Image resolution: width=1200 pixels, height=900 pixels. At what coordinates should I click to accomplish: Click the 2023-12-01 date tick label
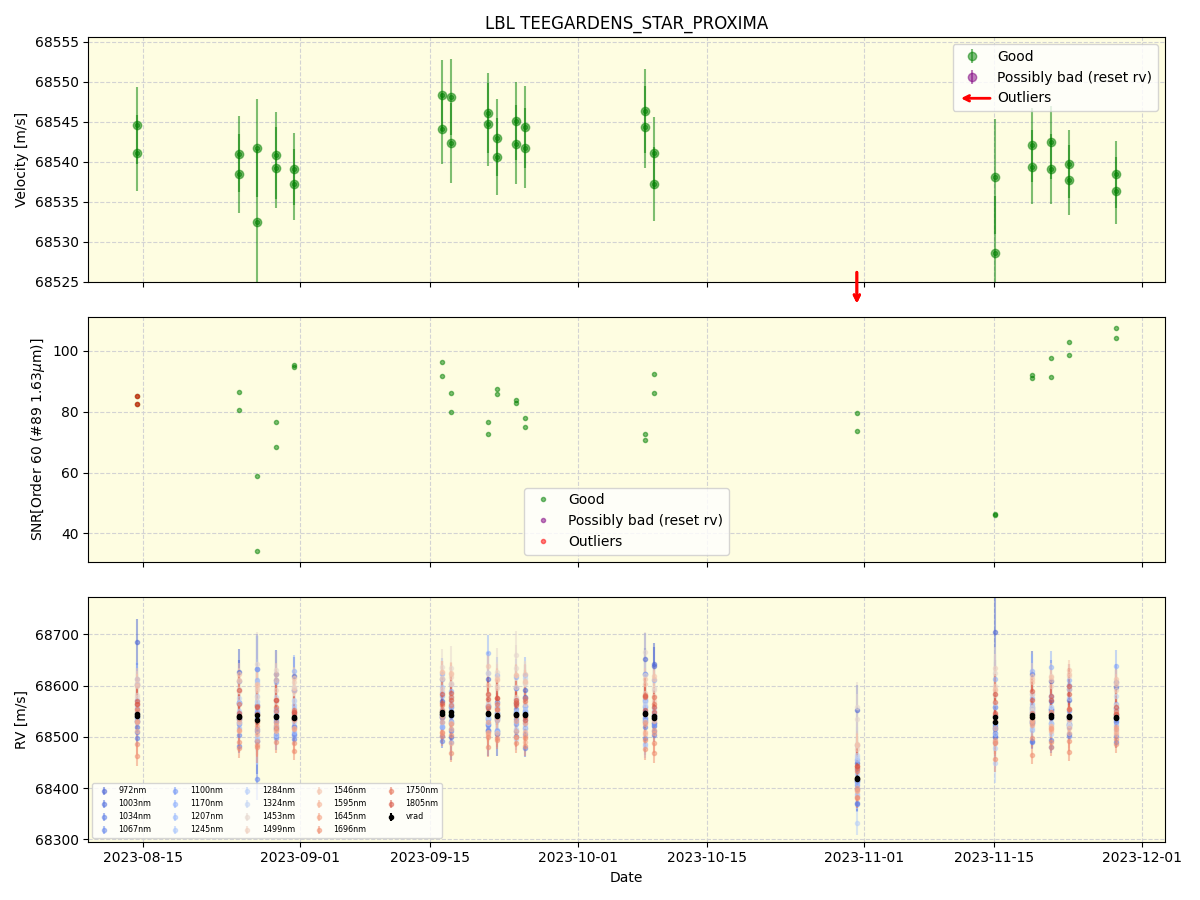click(x=1142, y=857)
